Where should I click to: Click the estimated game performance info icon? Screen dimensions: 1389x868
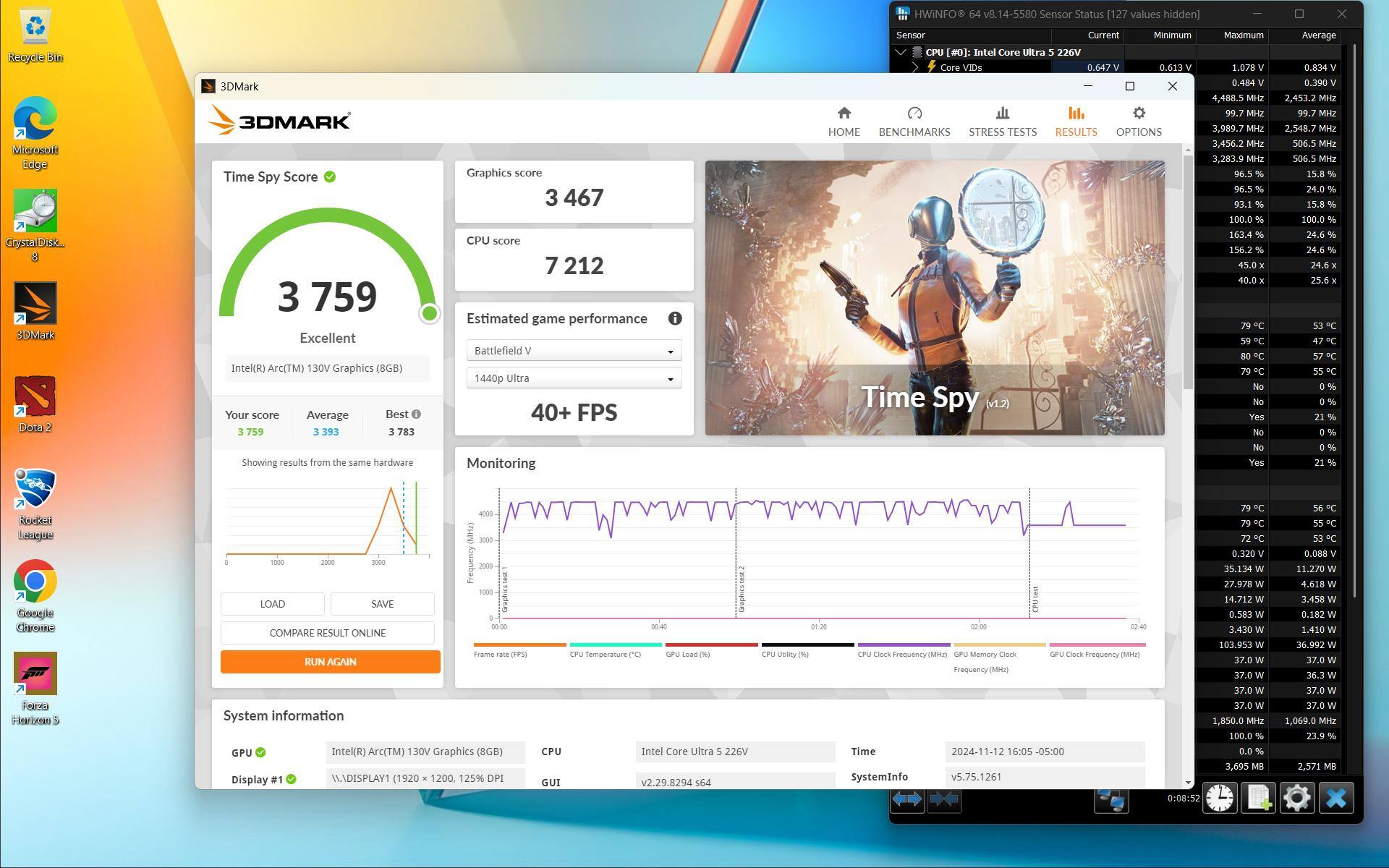click(674, 318)
